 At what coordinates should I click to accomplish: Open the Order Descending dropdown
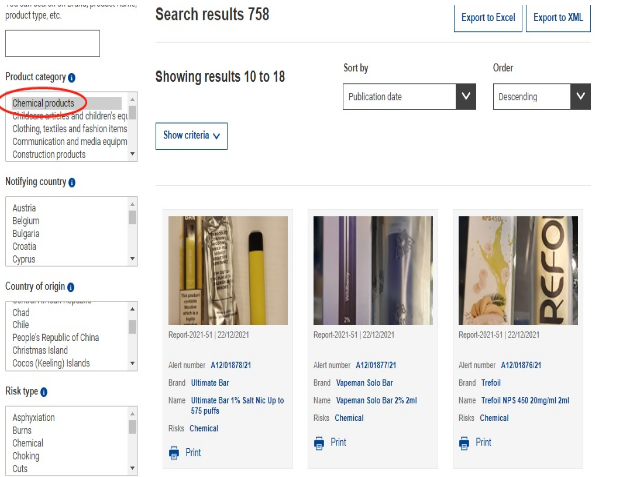pos(541,97)
